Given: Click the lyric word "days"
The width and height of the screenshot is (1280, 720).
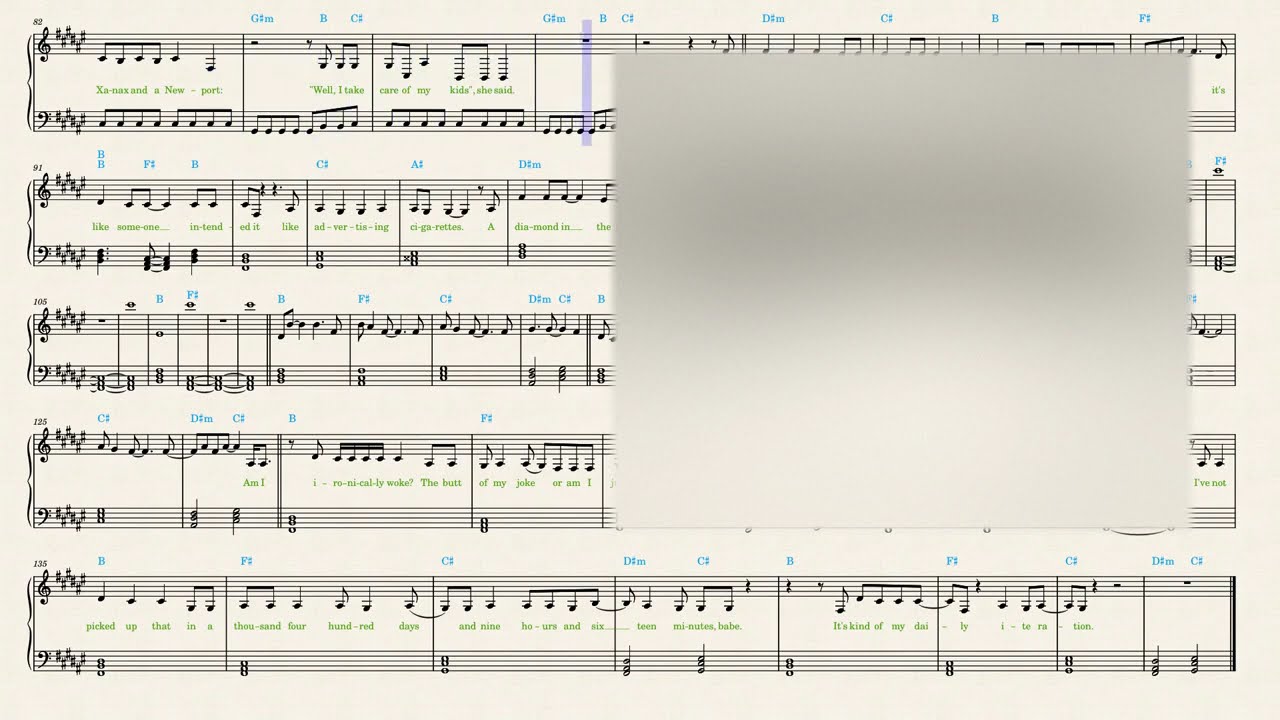Looking at the screenshot, I should pos(408,626).
